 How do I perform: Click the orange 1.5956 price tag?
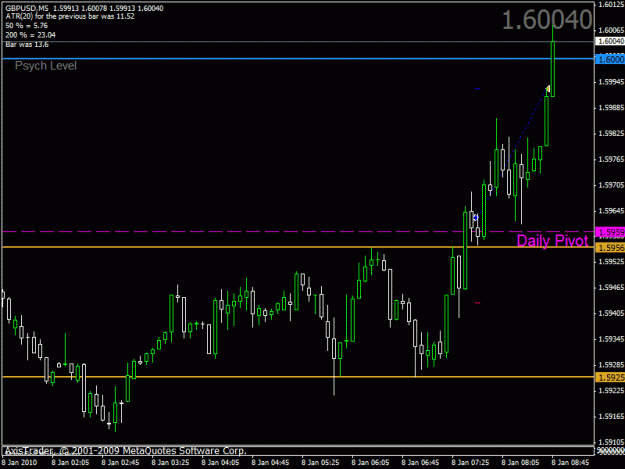pos(610,248)
